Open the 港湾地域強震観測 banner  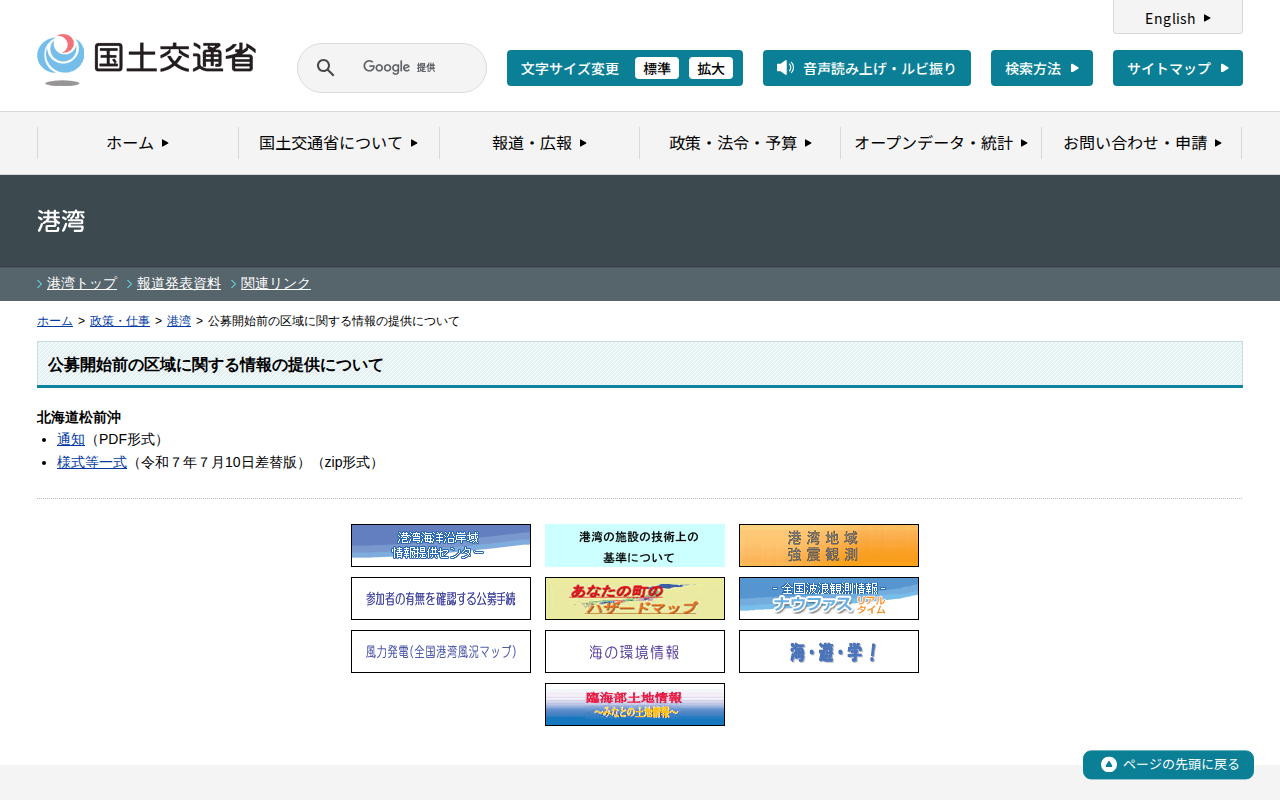pyautogui.click(x=828, y=545)
